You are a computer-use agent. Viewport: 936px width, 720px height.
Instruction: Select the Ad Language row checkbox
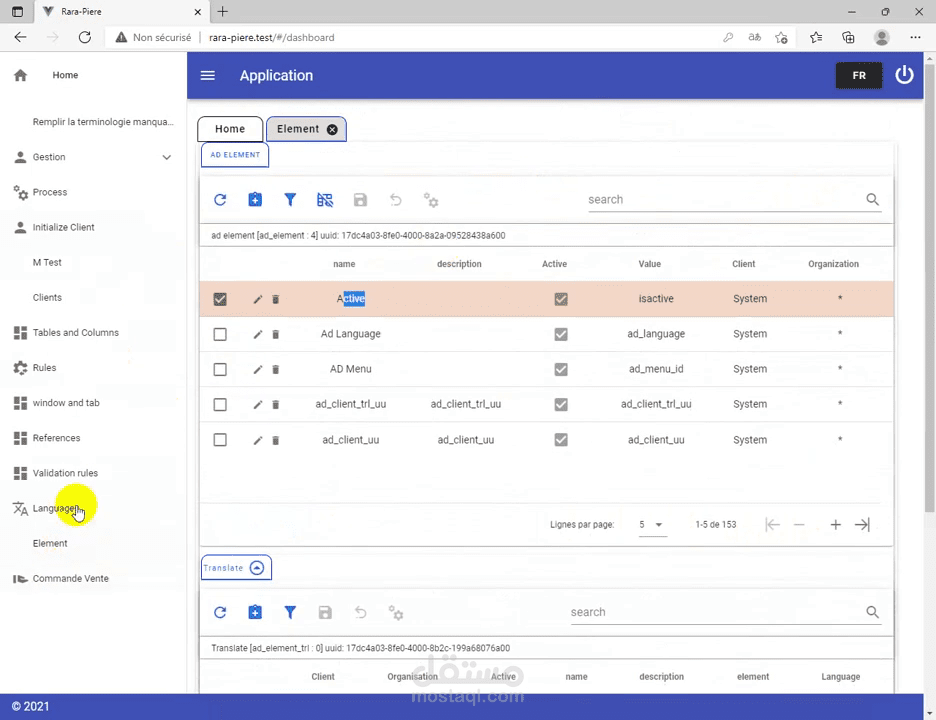click(220, 334)
